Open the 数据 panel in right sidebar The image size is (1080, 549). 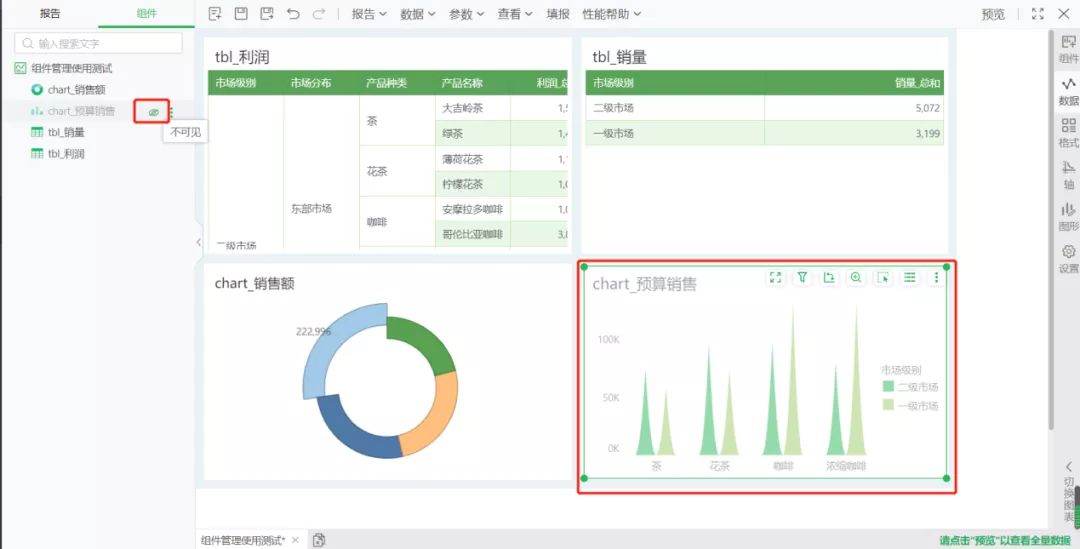coord(1068,92)
